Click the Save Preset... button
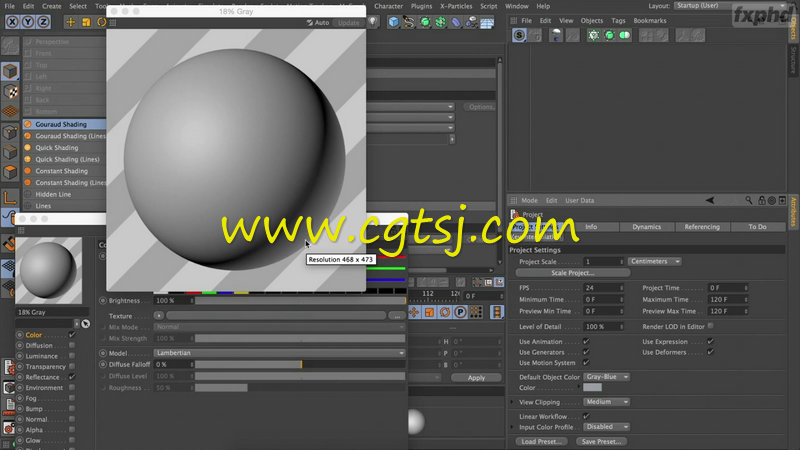Screen dimensions: 800x450 602,442
